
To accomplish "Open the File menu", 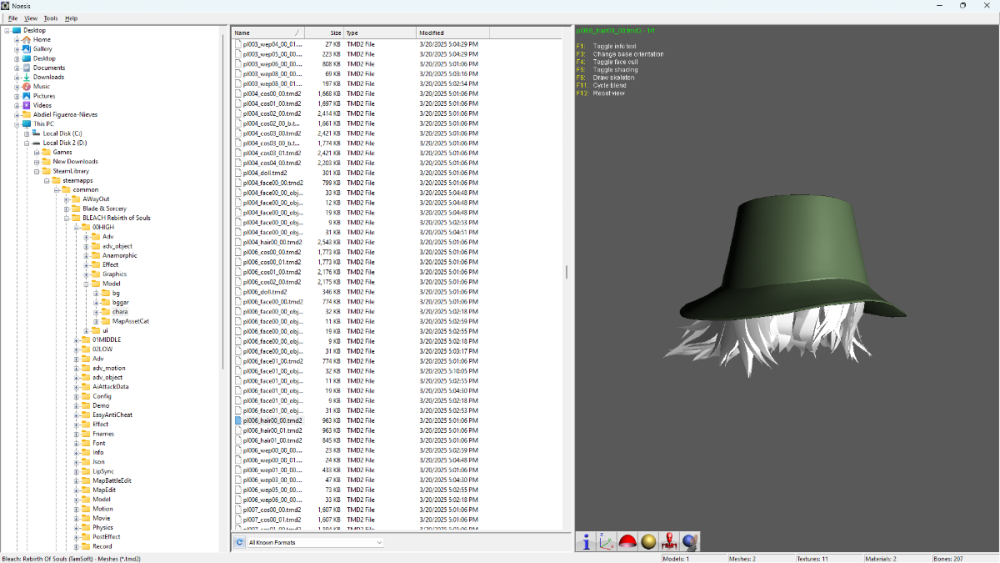I will point(13,18).
